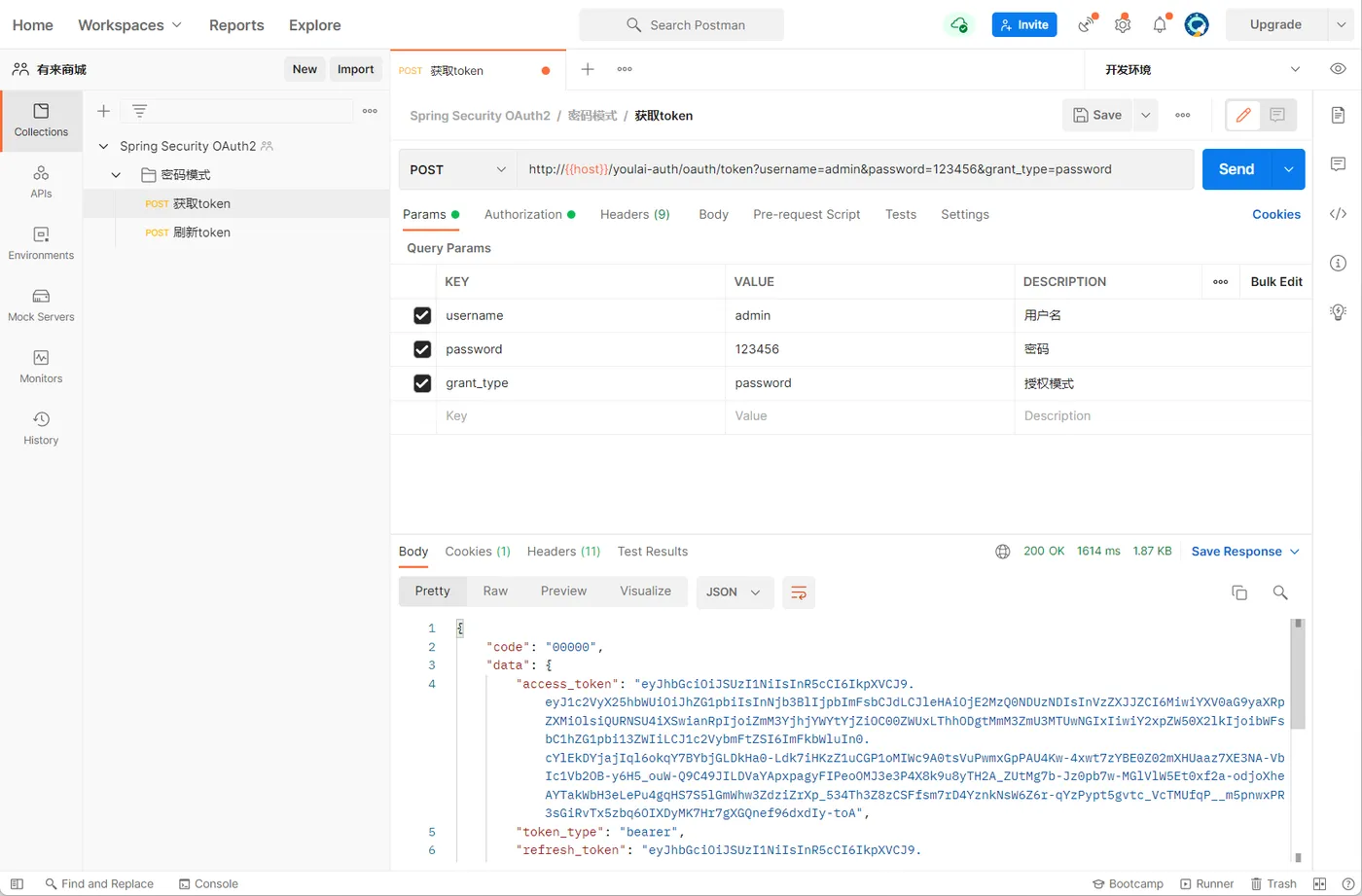Uncheck the grant_type param checkbox
Viewport: 1362px width, 896px height.
click(422, 383)
